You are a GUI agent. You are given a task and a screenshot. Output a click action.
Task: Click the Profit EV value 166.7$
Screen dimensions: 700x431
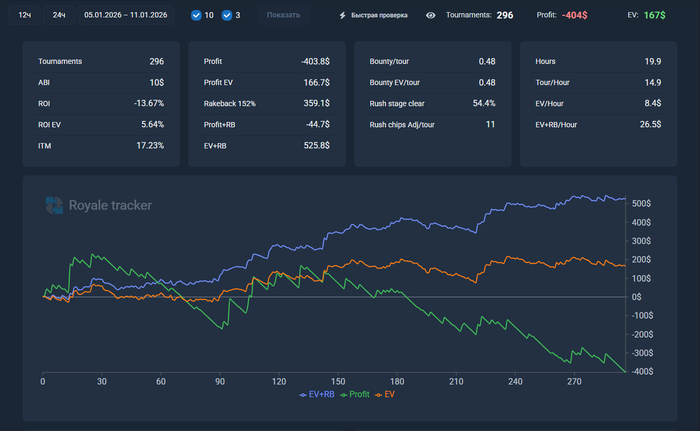click(x=317, y=83)
